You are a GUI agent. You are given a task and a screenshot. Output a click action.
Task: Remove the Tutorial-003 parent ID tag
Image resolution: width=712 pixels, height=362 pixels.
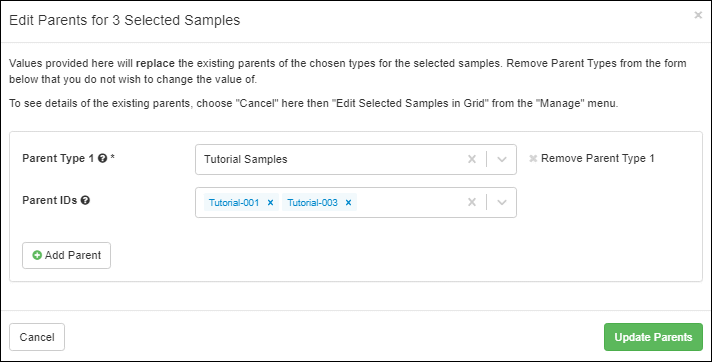tap(348, 203)
